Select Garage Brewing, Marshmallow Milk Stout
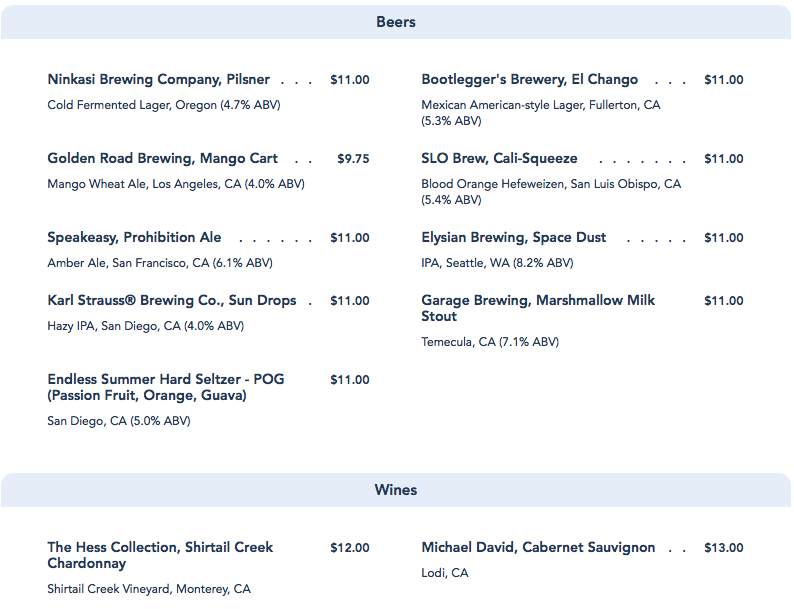Viewport: 794px width, 609px height. click(538, 308)
